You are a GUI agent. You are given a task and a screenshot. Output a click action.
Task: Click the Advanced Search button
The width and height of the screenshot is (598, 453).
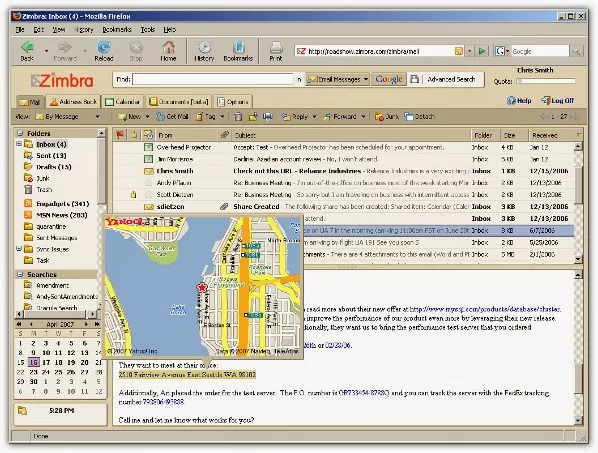coord(451,79)
